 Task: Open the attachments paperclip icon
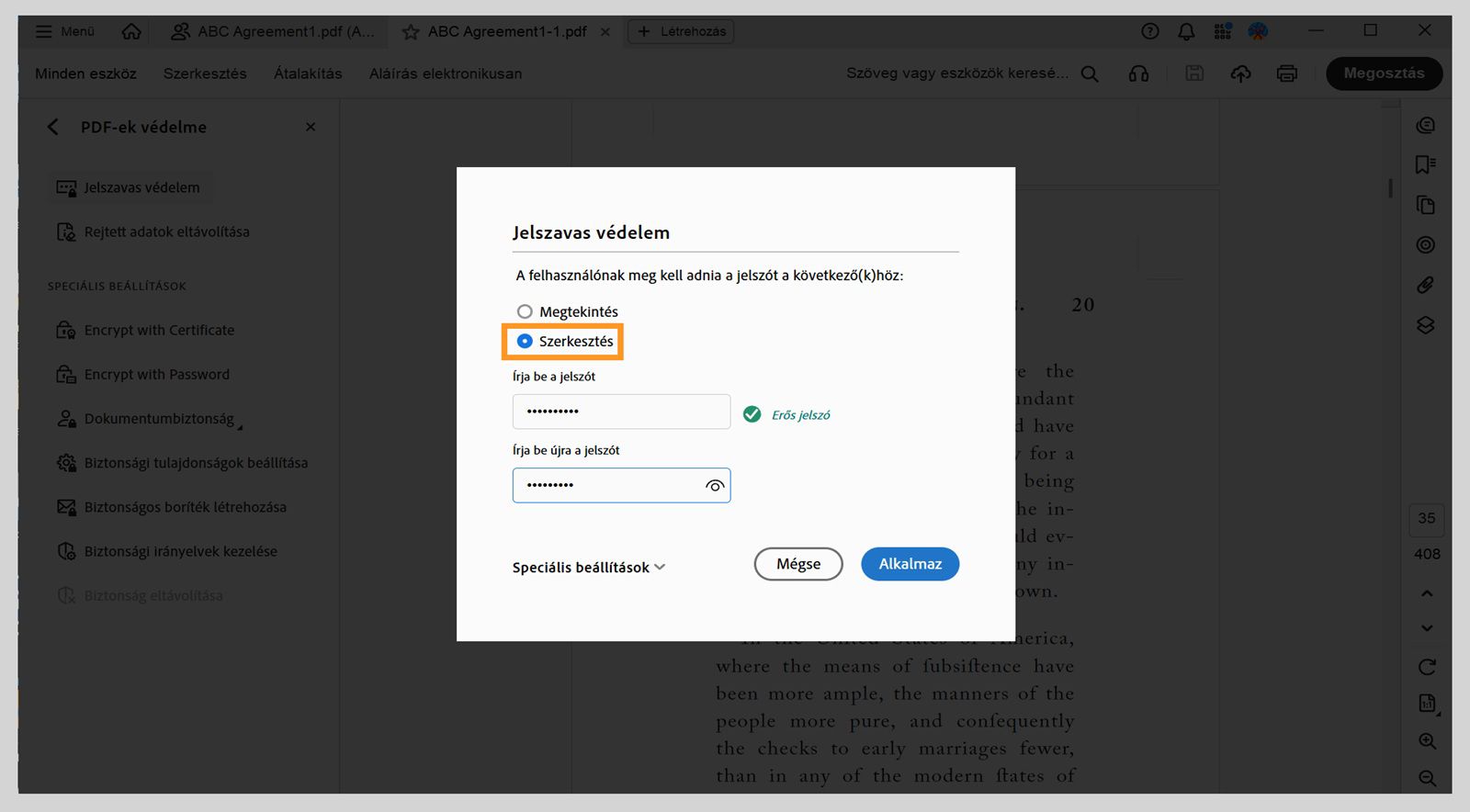tap(1426, 285)
